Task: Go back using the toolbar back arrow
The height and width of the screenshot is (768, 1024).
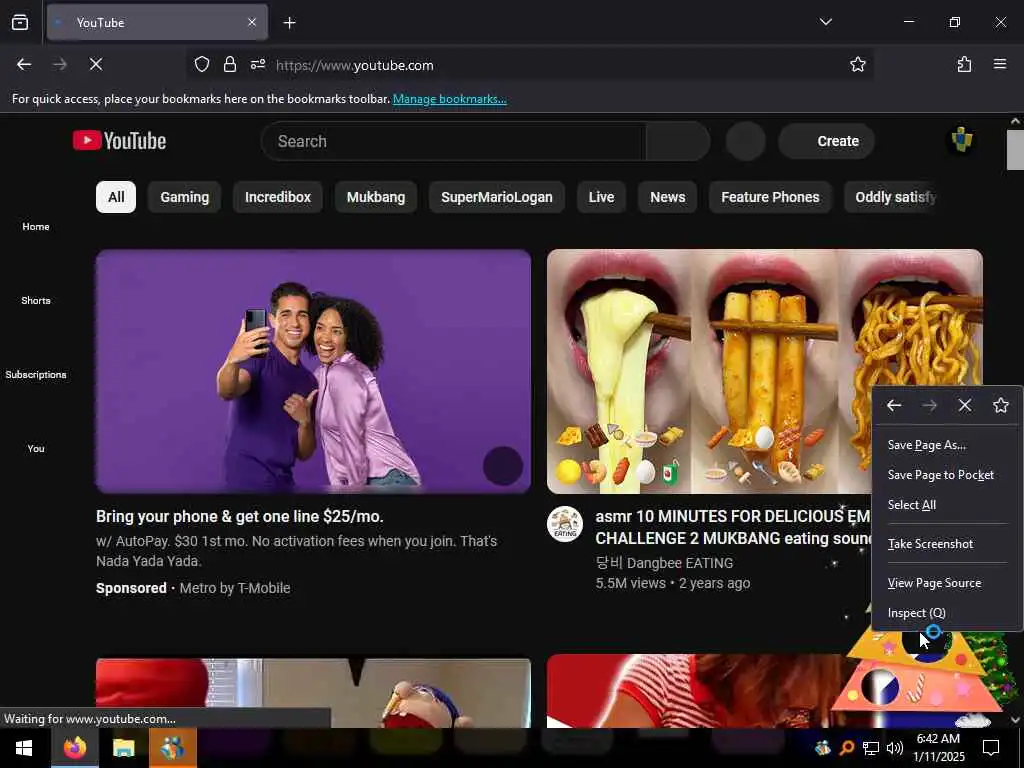Action: tap(24, 64)
